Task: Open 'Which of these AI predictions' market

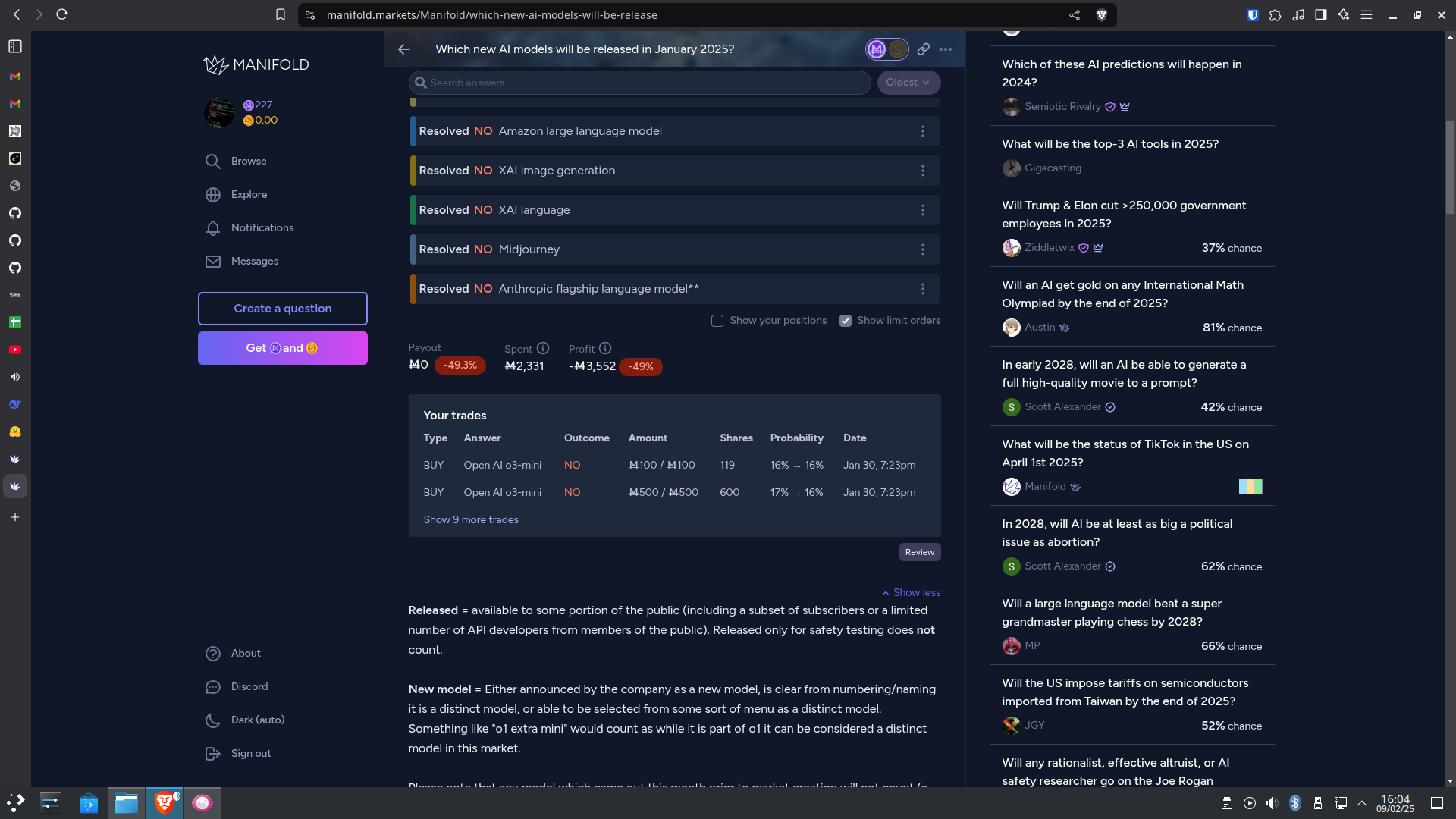Action: (1122, 74)
